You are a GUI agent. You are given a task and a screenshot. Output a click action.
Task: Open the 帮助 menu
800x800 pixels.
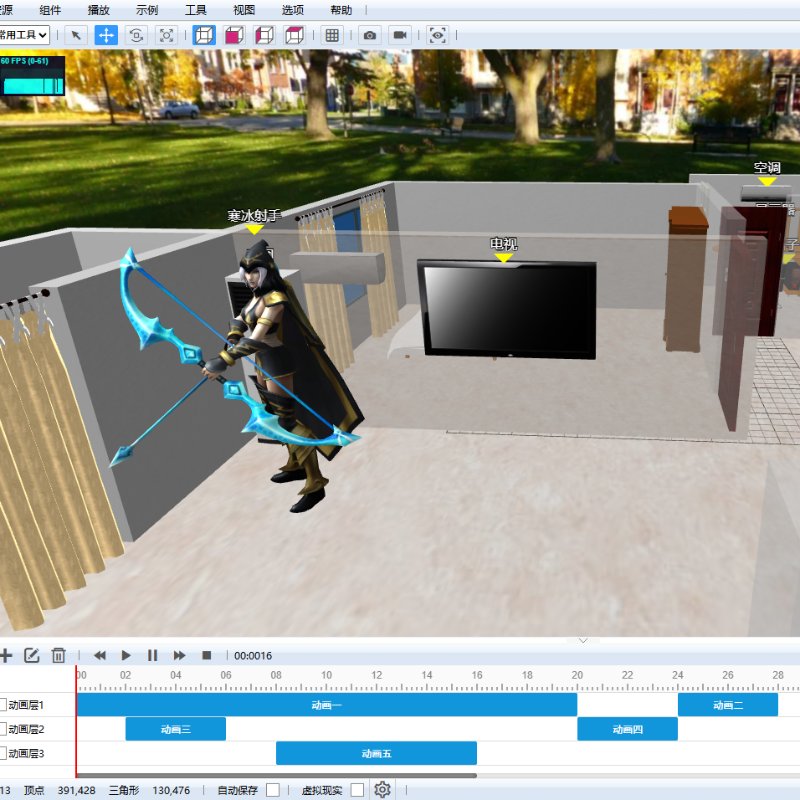click(341, 10)
